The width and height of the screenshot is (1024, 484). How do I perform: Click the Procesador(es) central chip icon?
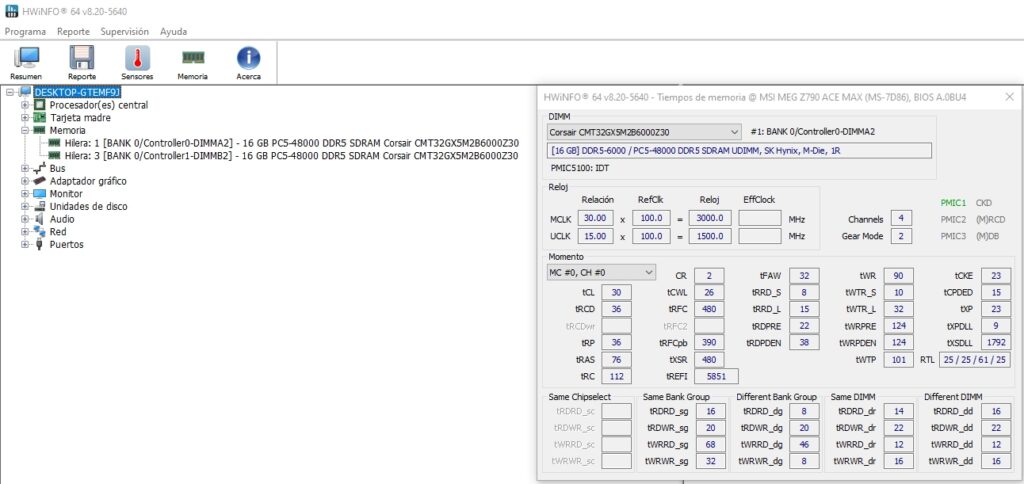[x=40, y=105]
